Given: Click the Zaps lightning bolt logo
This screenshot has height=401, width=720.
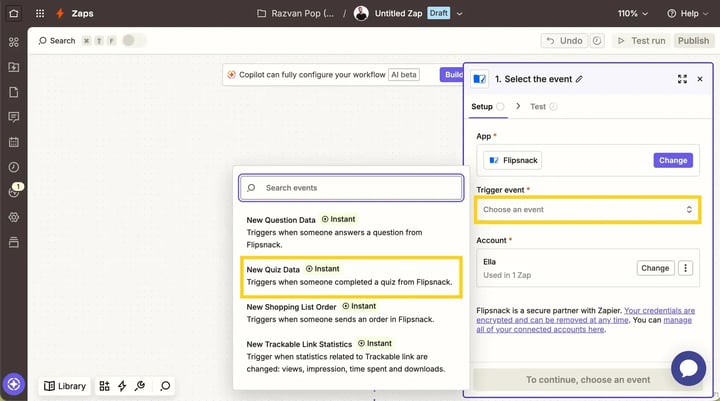Looking at the screenshot, I should pyautogui.click(x=60, y=13).
